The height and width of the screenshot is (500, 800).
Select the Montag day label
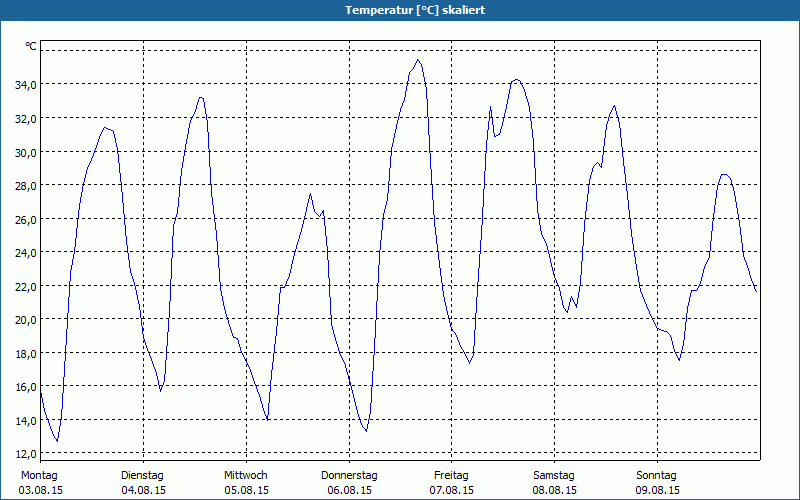click(x=39, y=476)
